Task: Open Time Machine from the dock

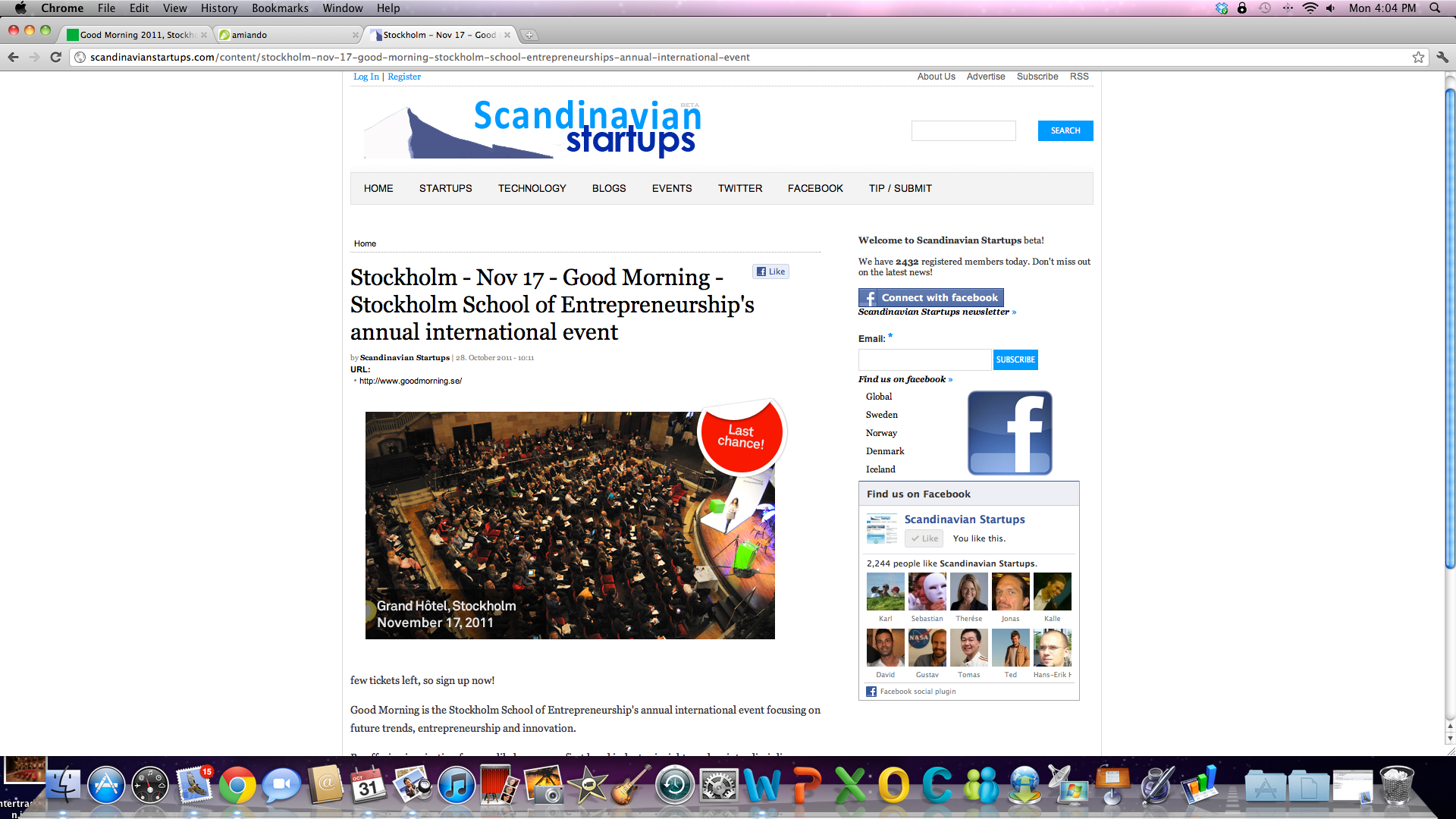Action: [675, 785]
